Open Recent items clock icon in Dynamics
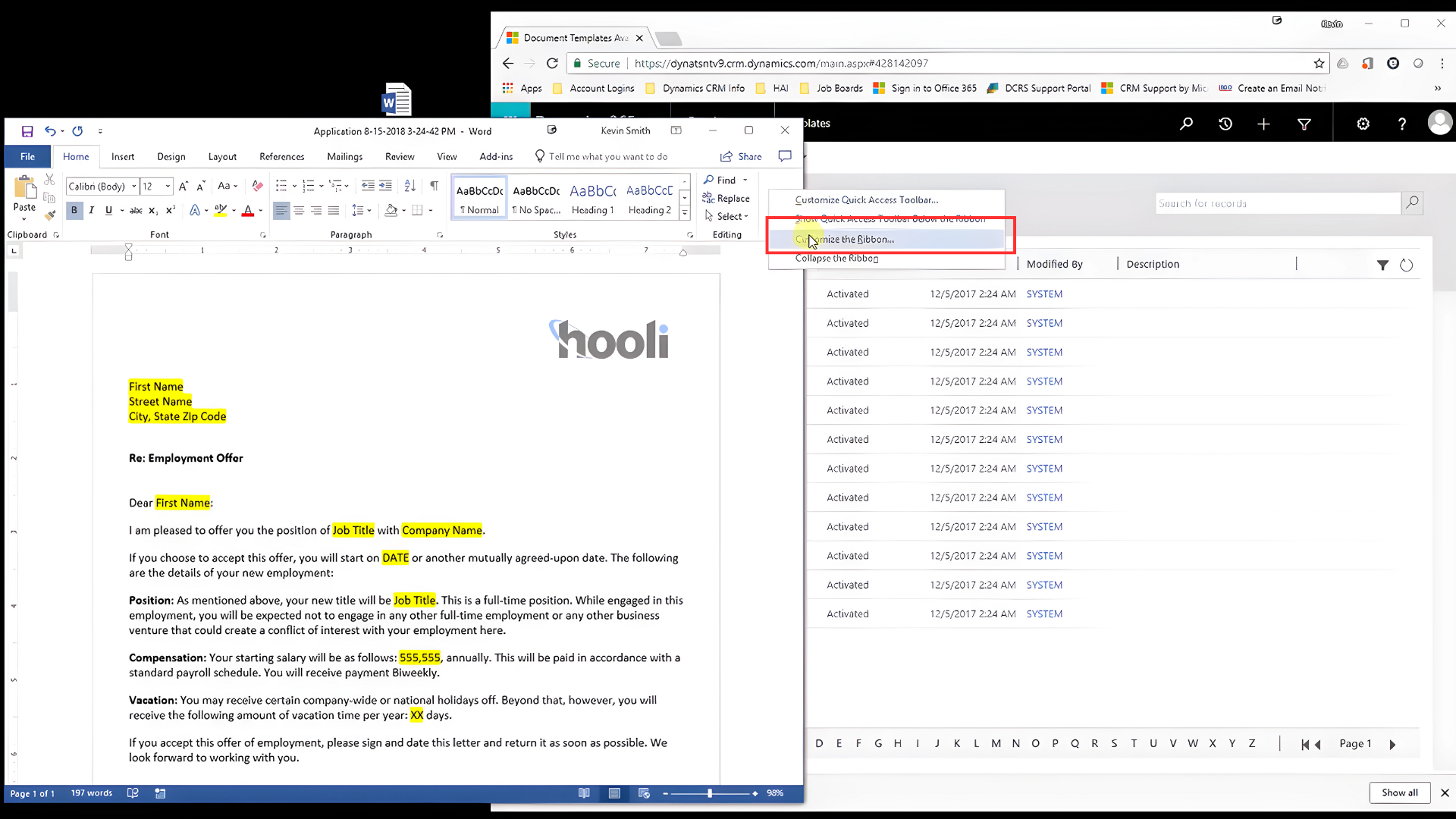This screenshot has height=819, width=1456. click(x=1225, y=124)
